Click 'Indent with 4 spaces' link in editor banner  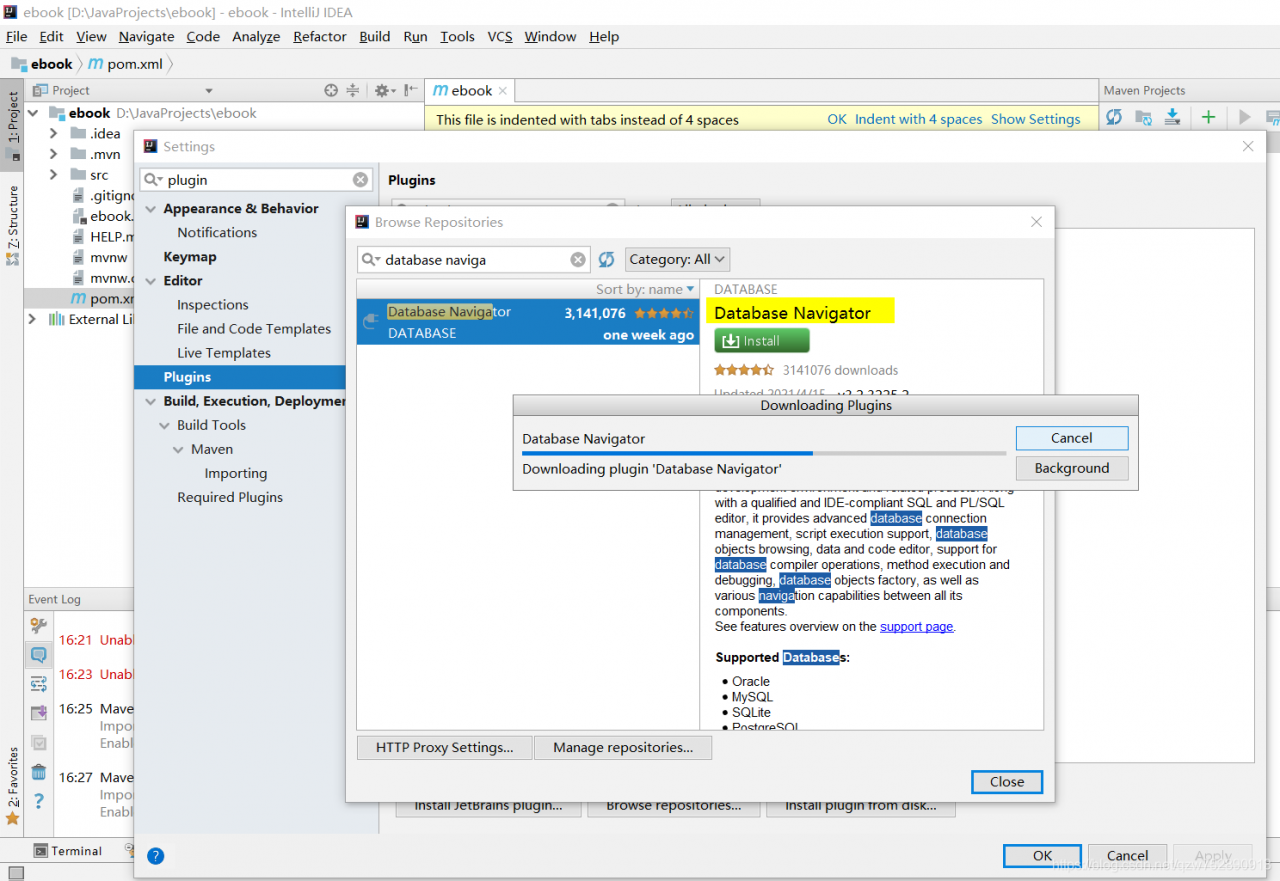[x=919, y=119]
